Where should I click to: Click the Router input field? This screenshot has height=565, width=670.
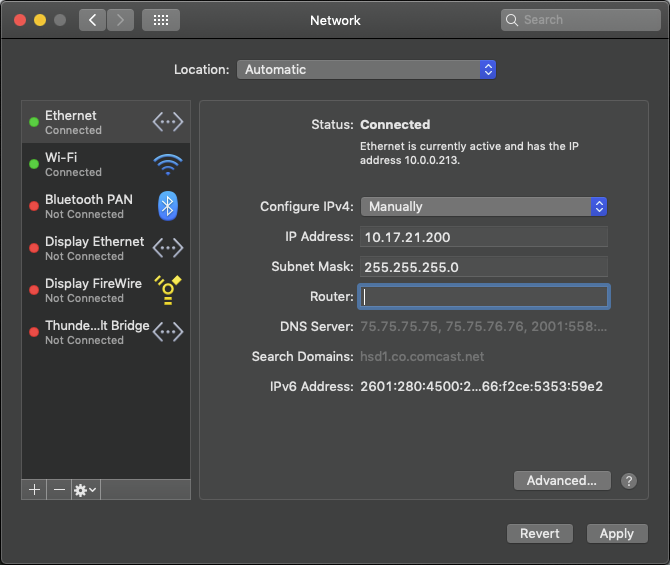coord(484,297)
